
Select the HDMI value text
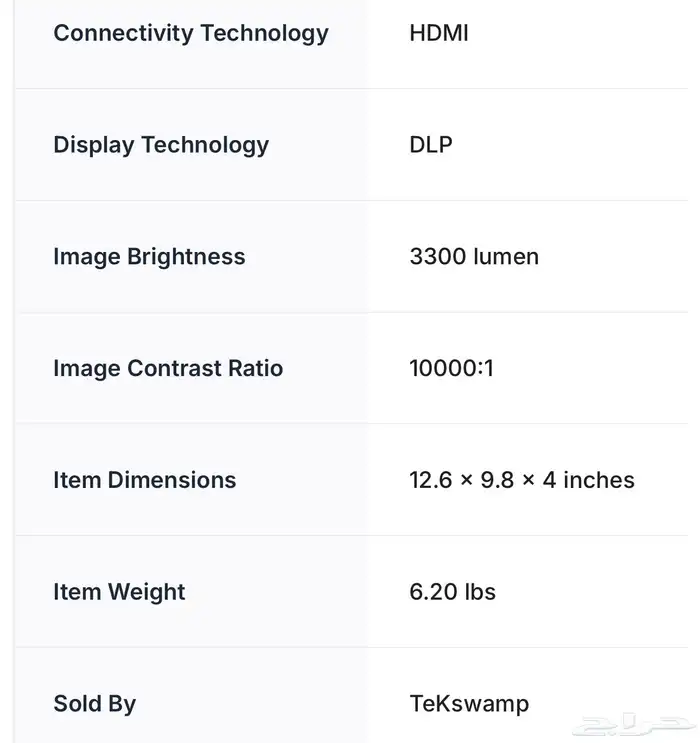439,33
